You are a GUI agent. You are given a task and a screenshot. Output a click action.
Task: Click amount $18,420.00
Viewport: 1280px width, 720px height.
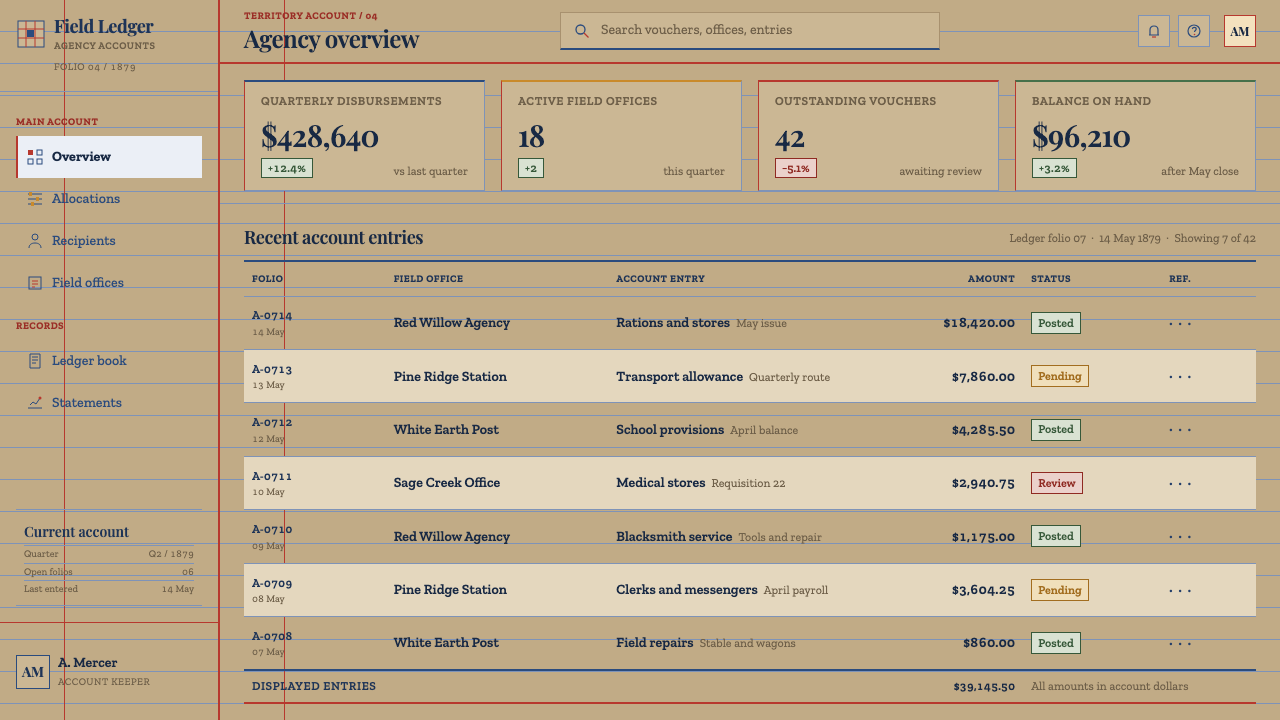tap(979, 323)
